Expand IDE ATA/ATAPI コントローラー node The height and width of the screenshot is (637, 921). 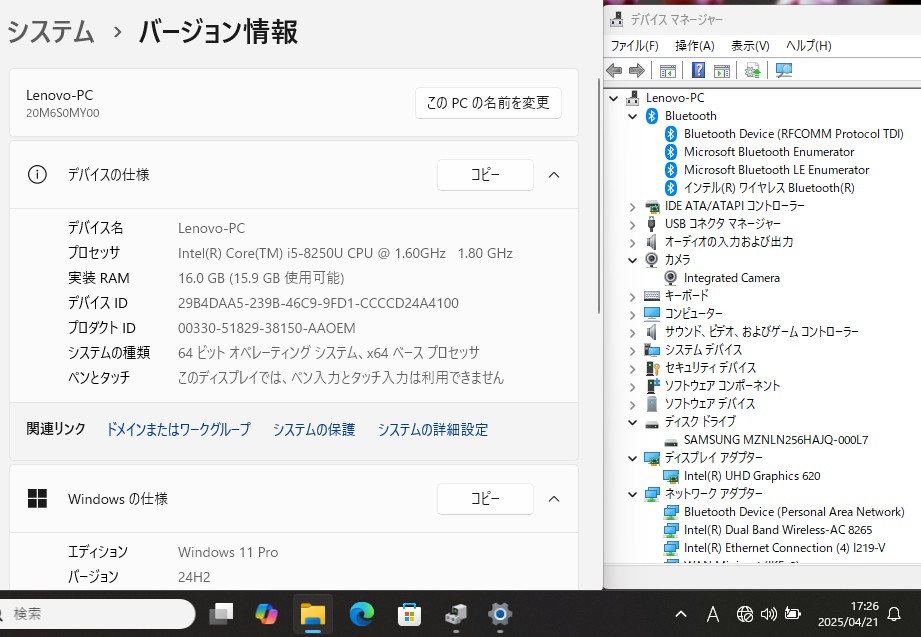[x=633, y=206]
